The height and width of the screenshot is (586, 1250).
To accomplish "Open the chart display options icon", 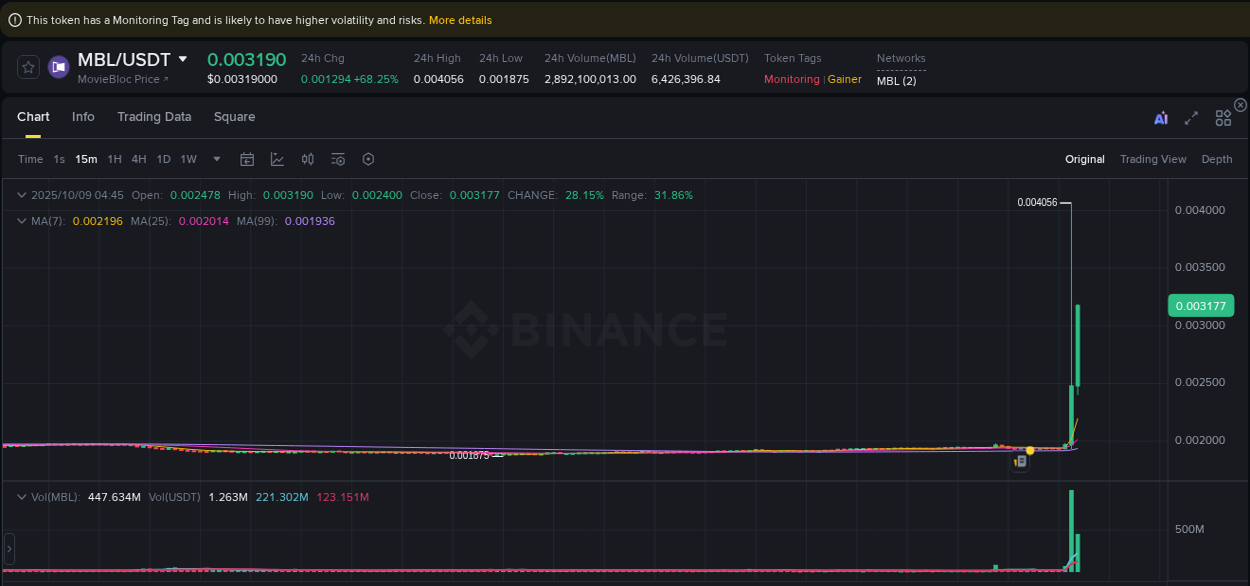I will (x=337, y=159).
